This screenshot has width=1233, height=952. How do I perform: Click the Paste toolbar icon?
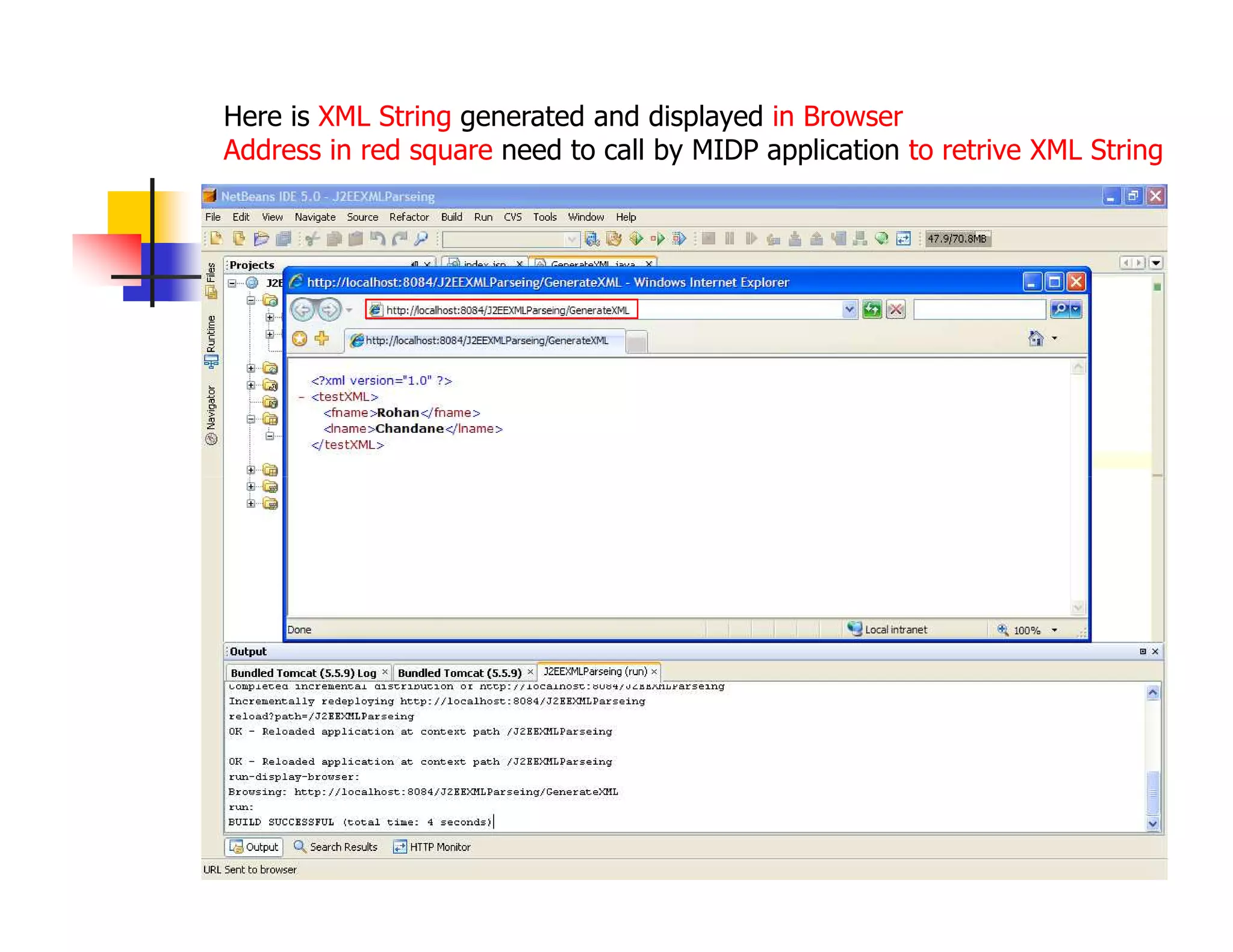[x=356, y=239]
